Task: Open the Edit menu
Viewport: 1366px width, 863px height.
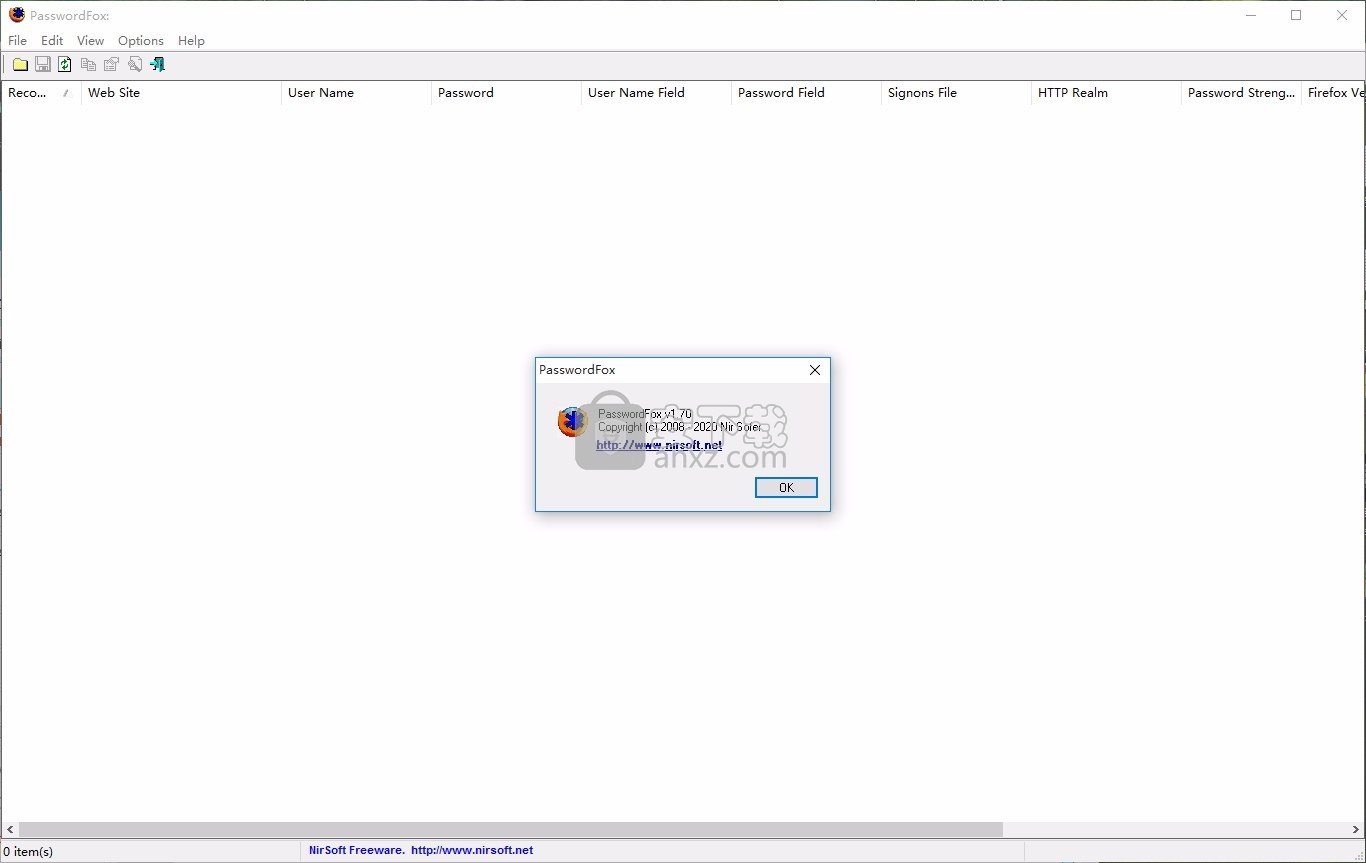Action: point(52,41)
